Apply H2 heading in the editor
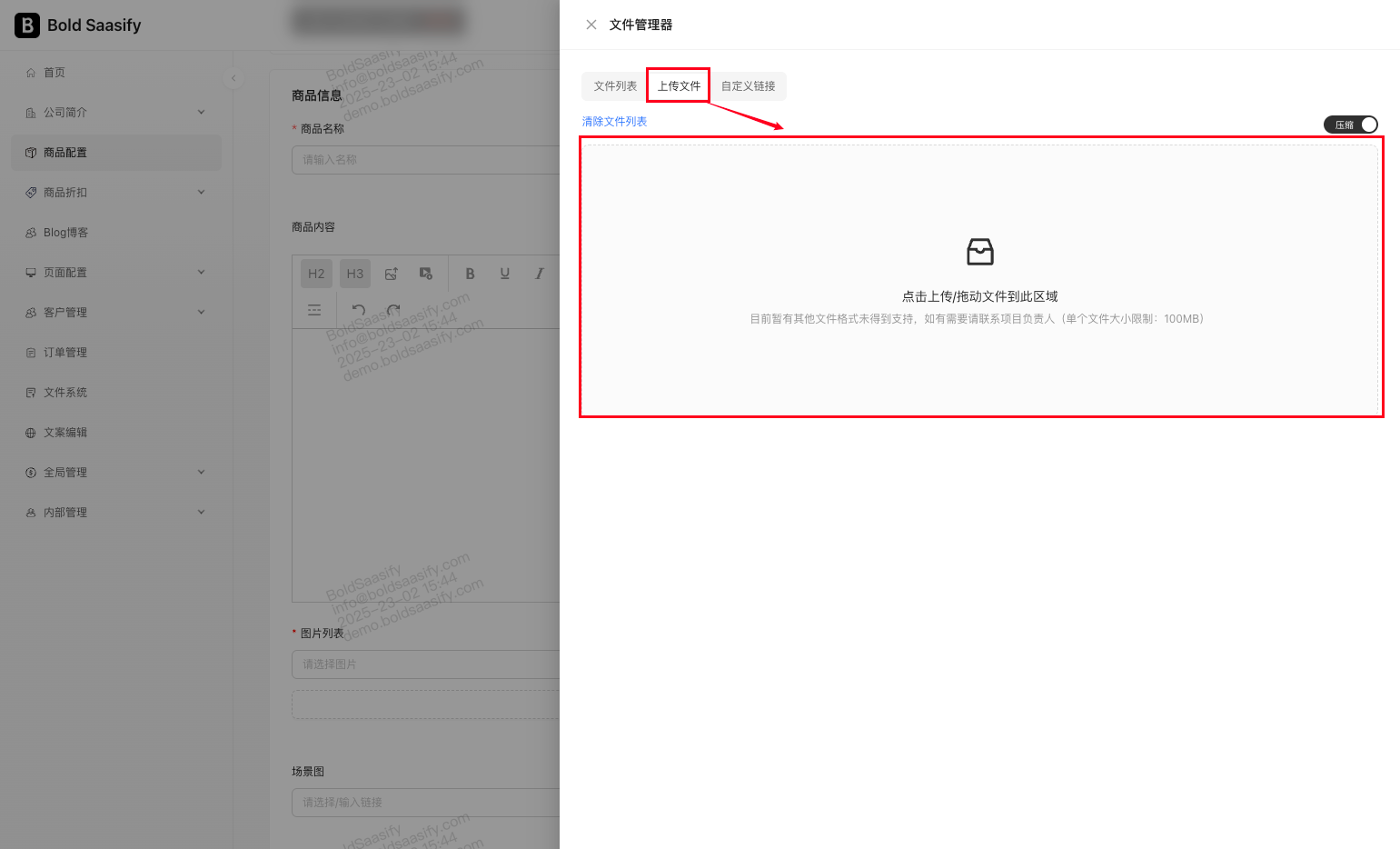Screen dimensions: 1400x849 (x=316, y=274)
